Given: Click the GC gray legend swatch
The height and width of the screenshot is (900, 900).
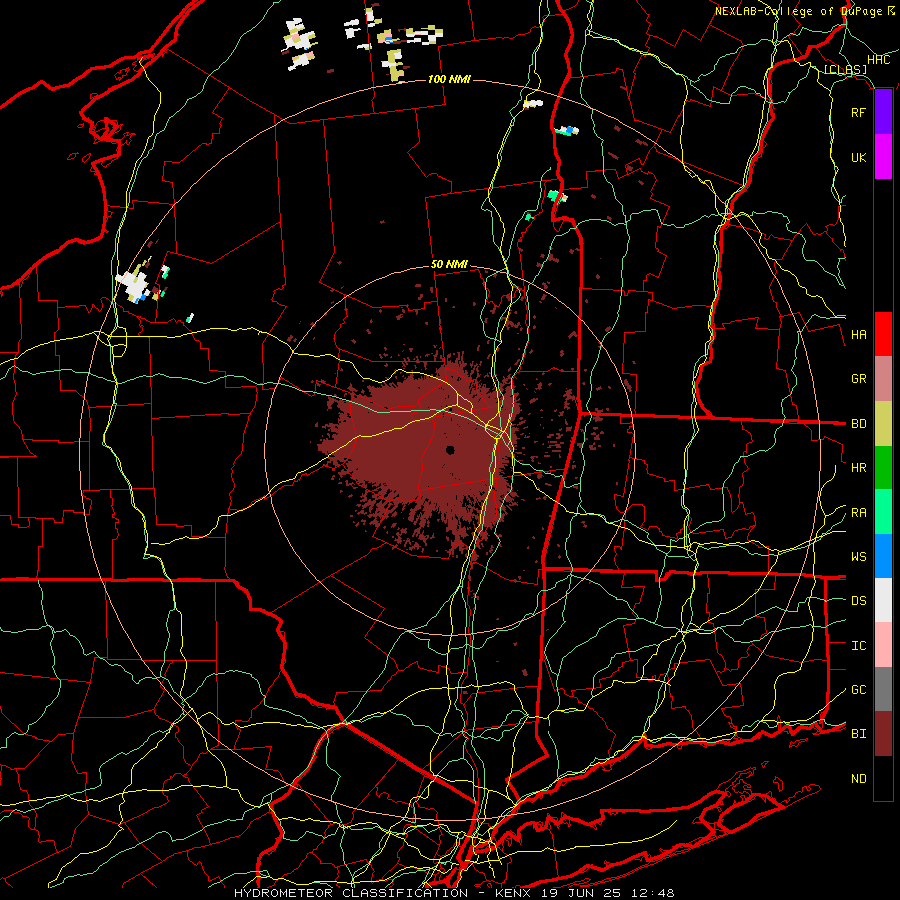Looking at the screenshot, I should click(883, 689).
